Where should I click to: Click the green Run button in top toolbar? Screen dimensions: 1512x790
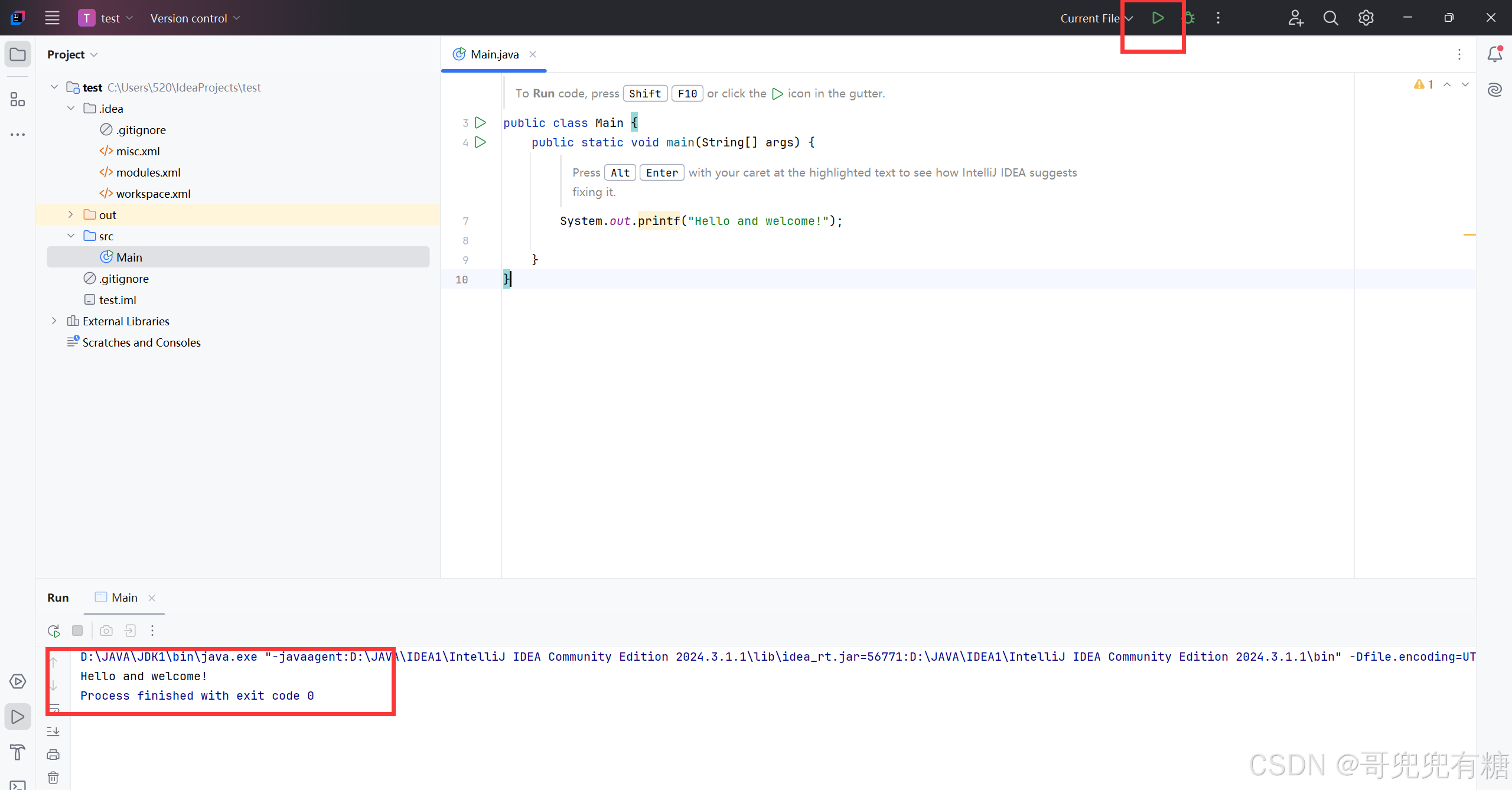tap(1158, 18)
